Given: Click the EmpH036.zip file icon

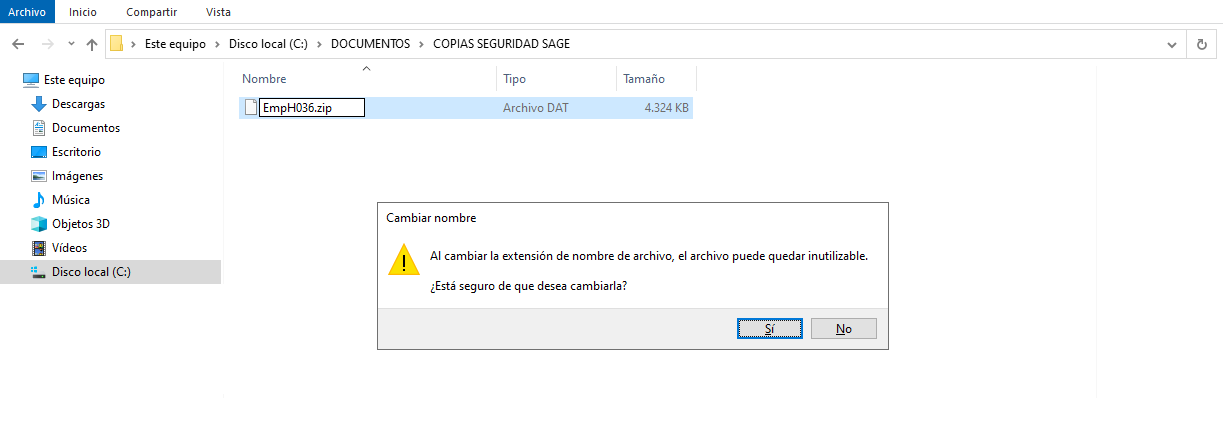Looking at the screenshot, I should [x=251, y=108].
